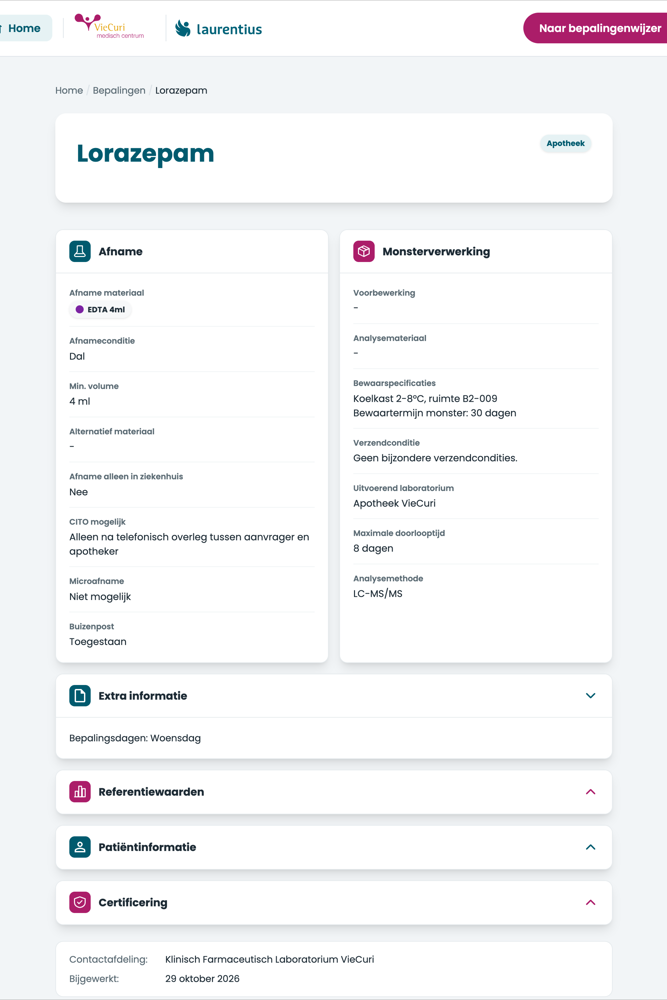Viewport: 667px width, 1000px height.
Task: Select the text 'Bepalingsdagen: Woensdag'
Action: tap(135, 738)
